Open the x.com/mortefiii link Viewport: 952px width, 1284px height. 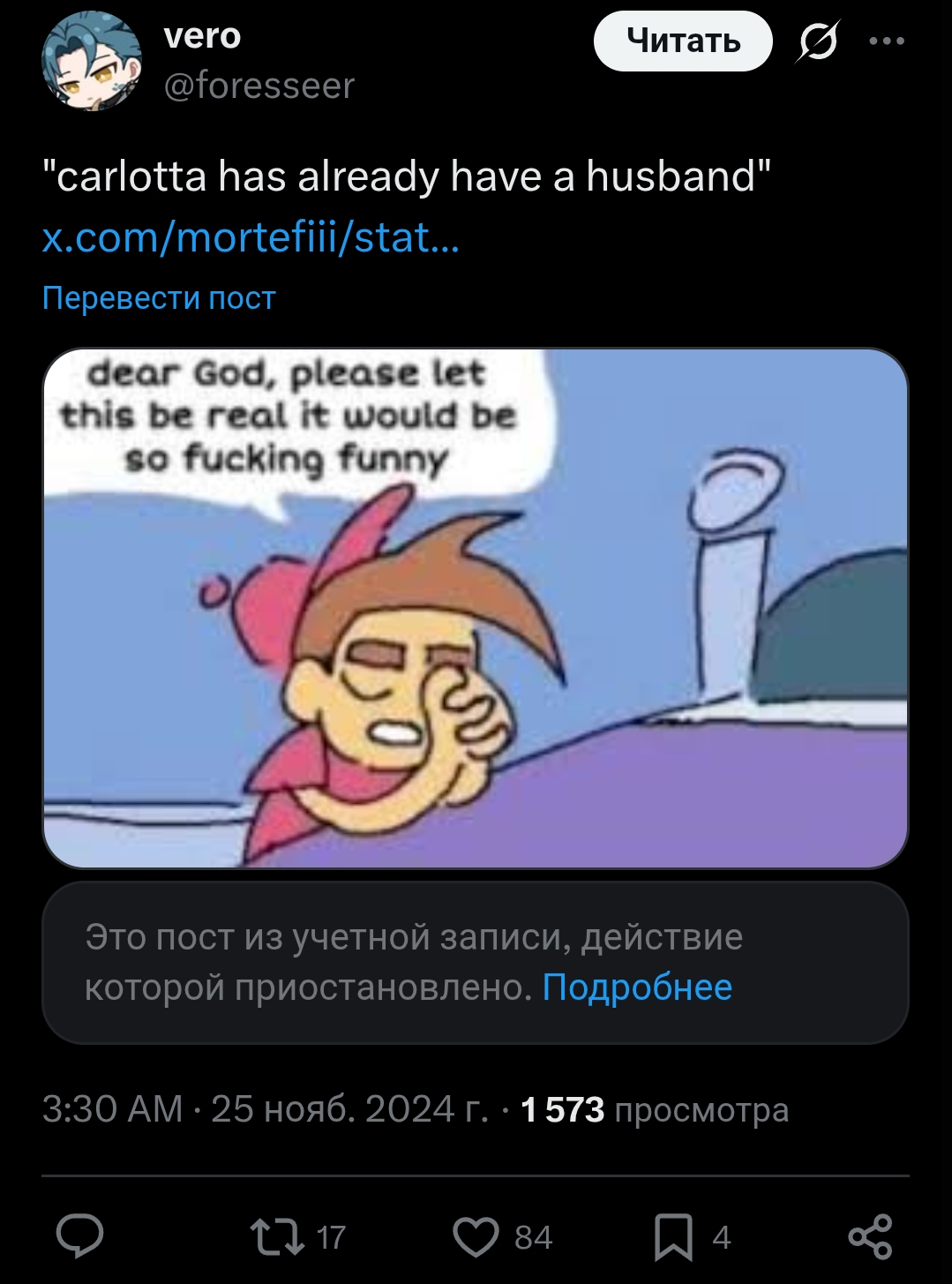coord(251,237)
